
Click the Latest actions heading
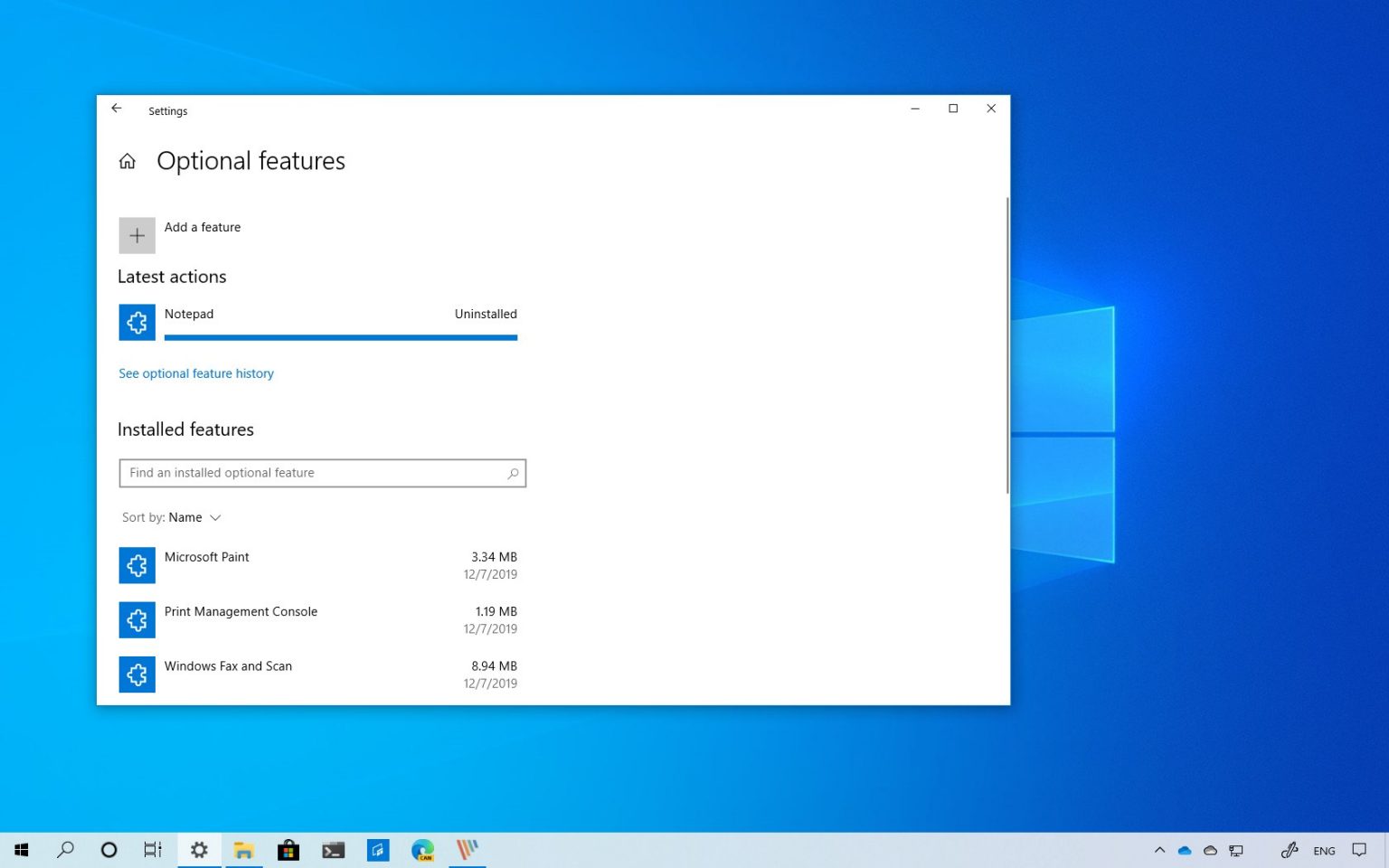(172, 277)
